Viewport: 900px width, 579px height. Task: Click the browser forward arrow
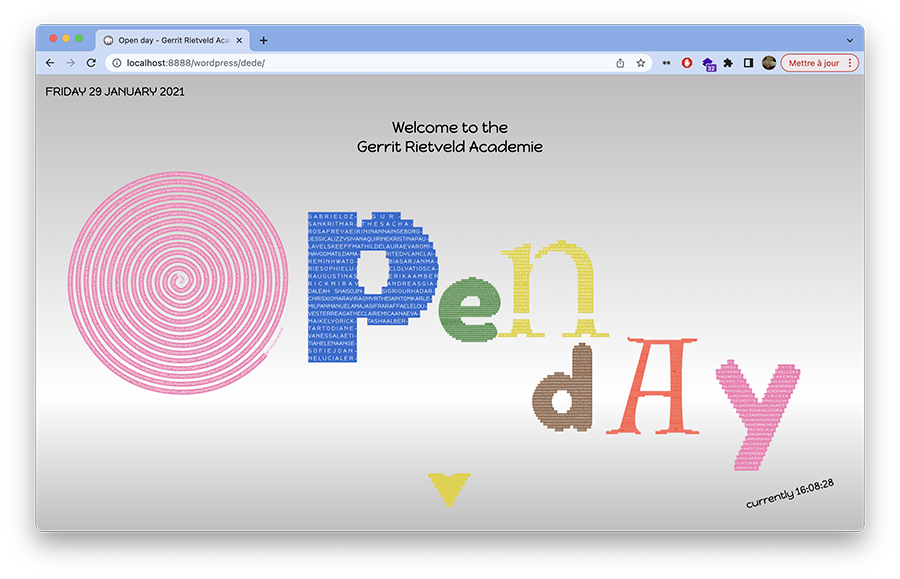tap(71, 63)
